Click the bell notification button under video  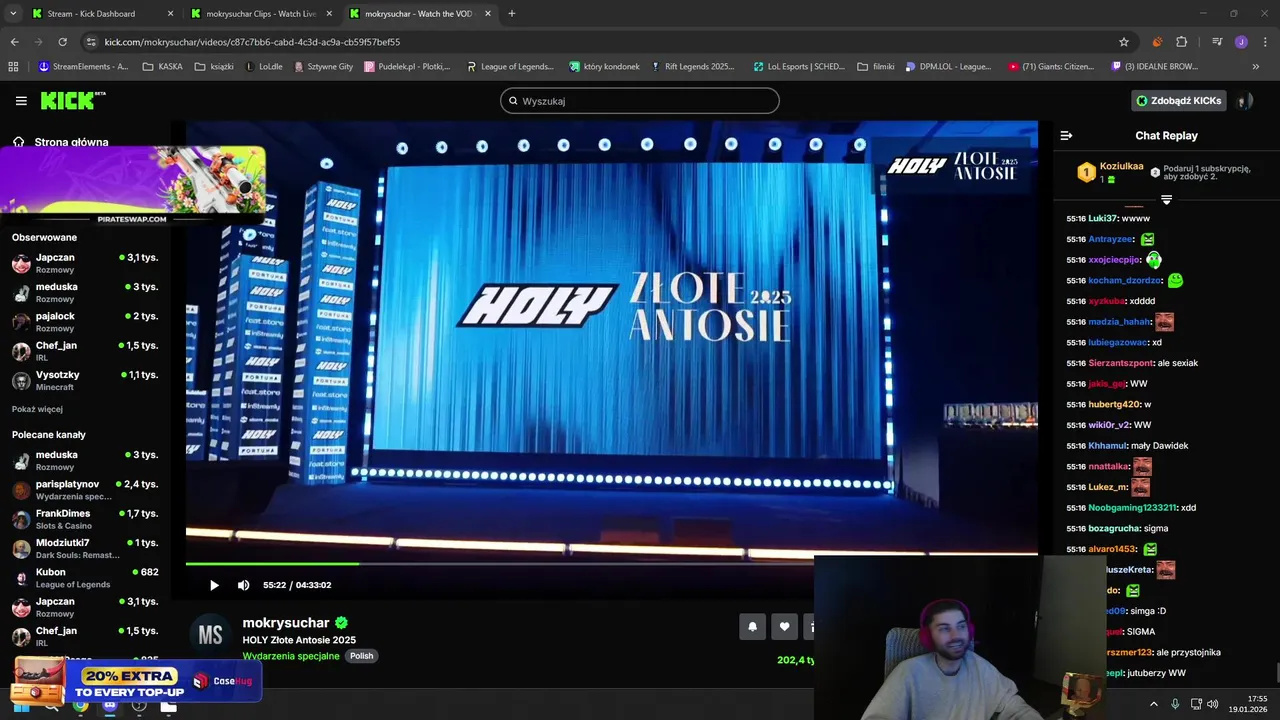[752, 627]
